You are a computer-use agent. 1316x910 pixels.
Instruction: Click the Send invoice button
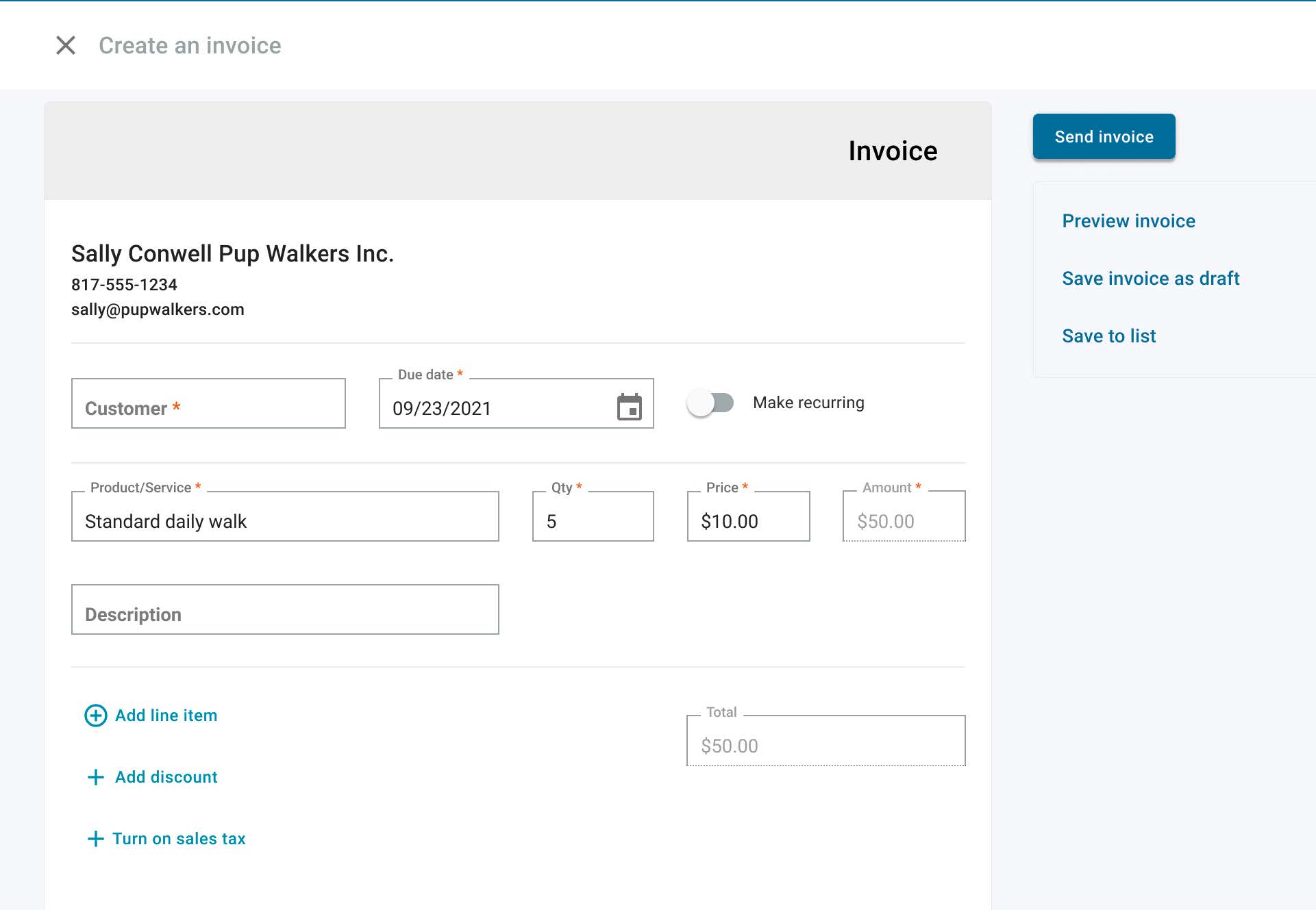coord(1104,136)
